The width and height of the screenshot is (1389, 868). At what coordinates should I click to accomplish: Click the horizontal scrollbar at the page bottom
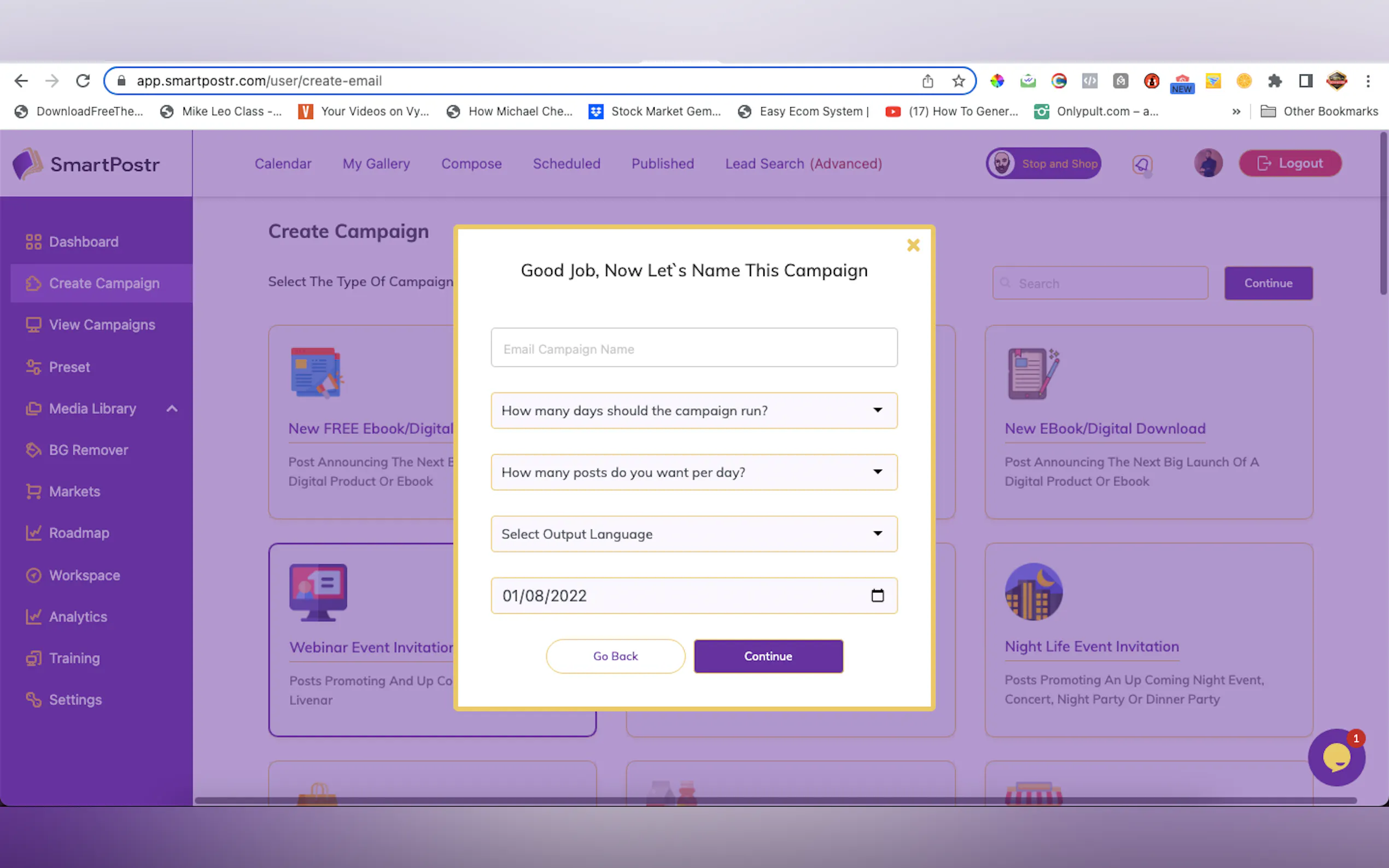pyautogui.click(x=775, y=800)
